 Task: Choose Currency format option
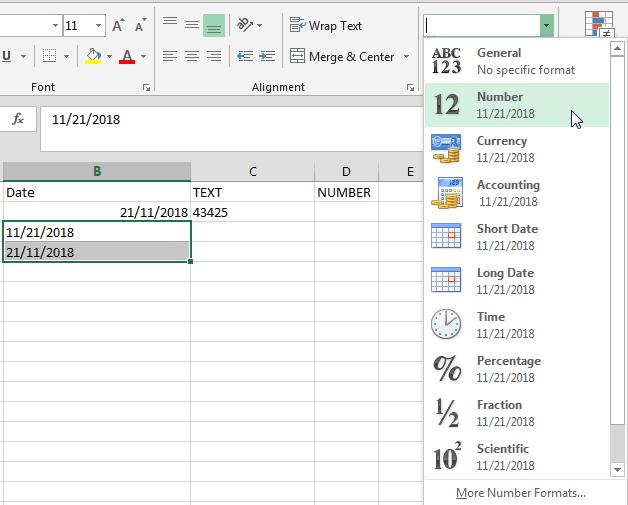click(517, 149)
